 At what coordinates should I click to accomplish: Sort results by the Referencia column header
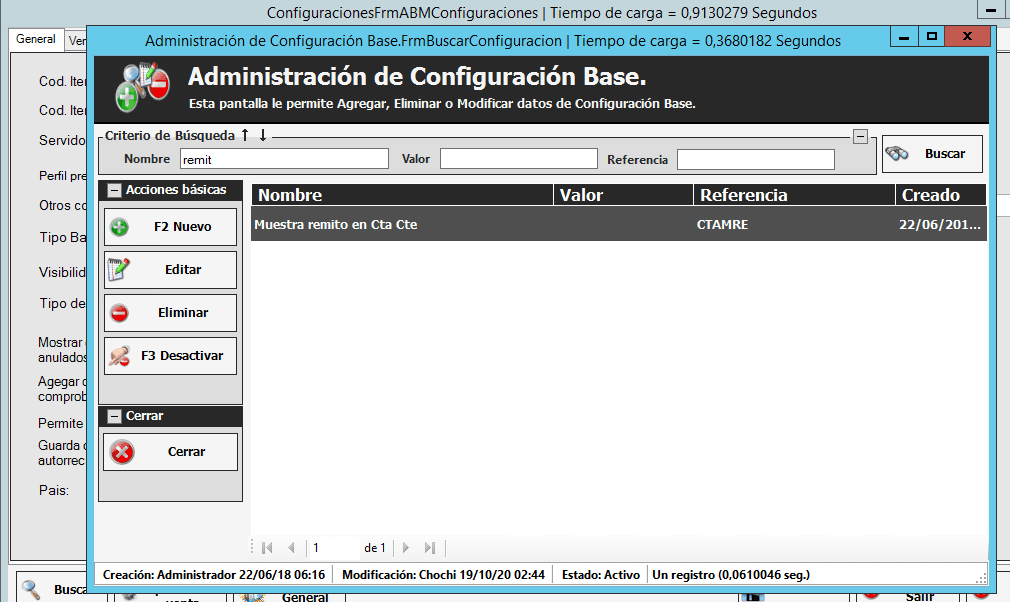(744, 195)
